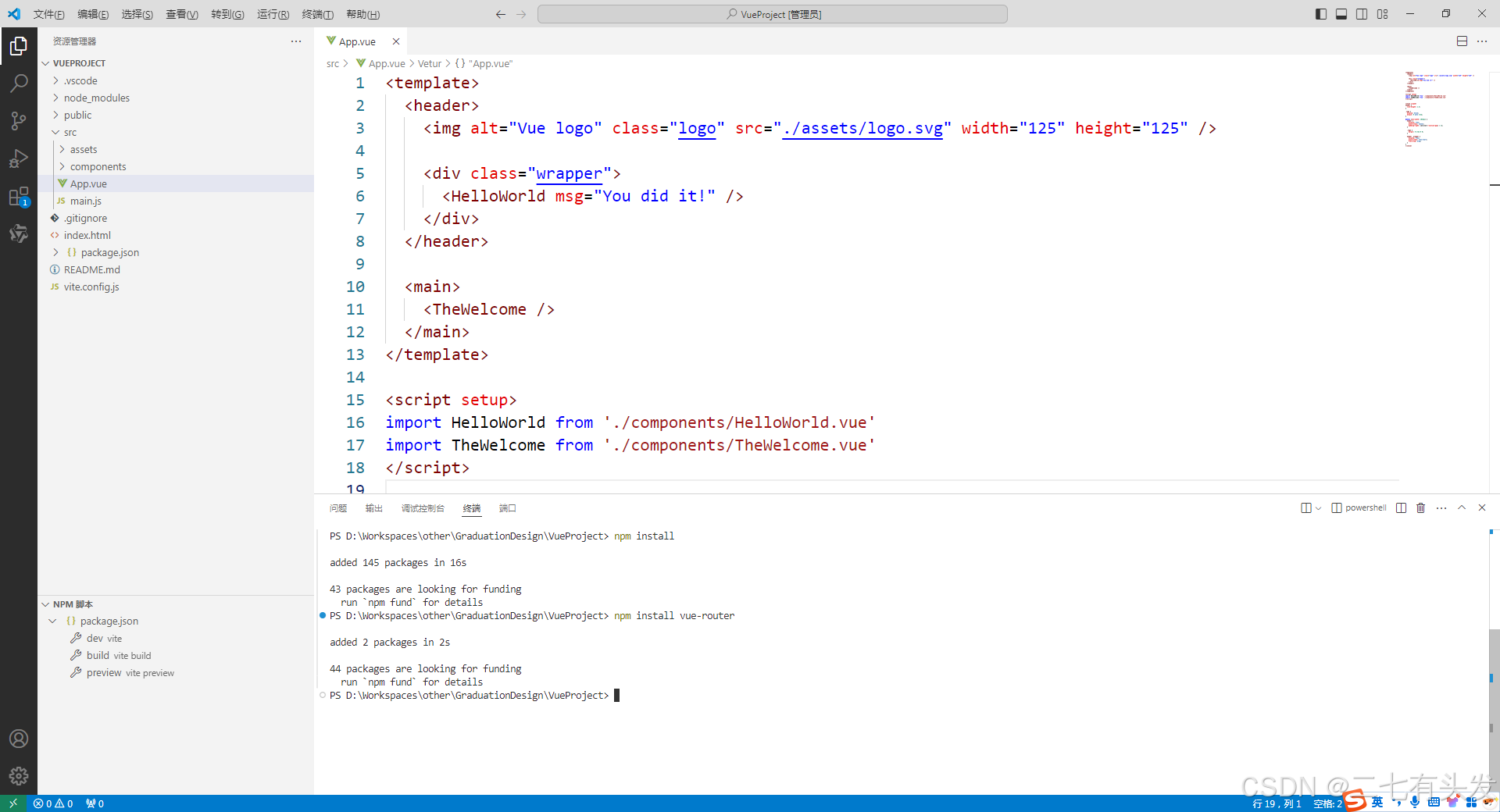Close the terminal panel

coord(1482,508)
